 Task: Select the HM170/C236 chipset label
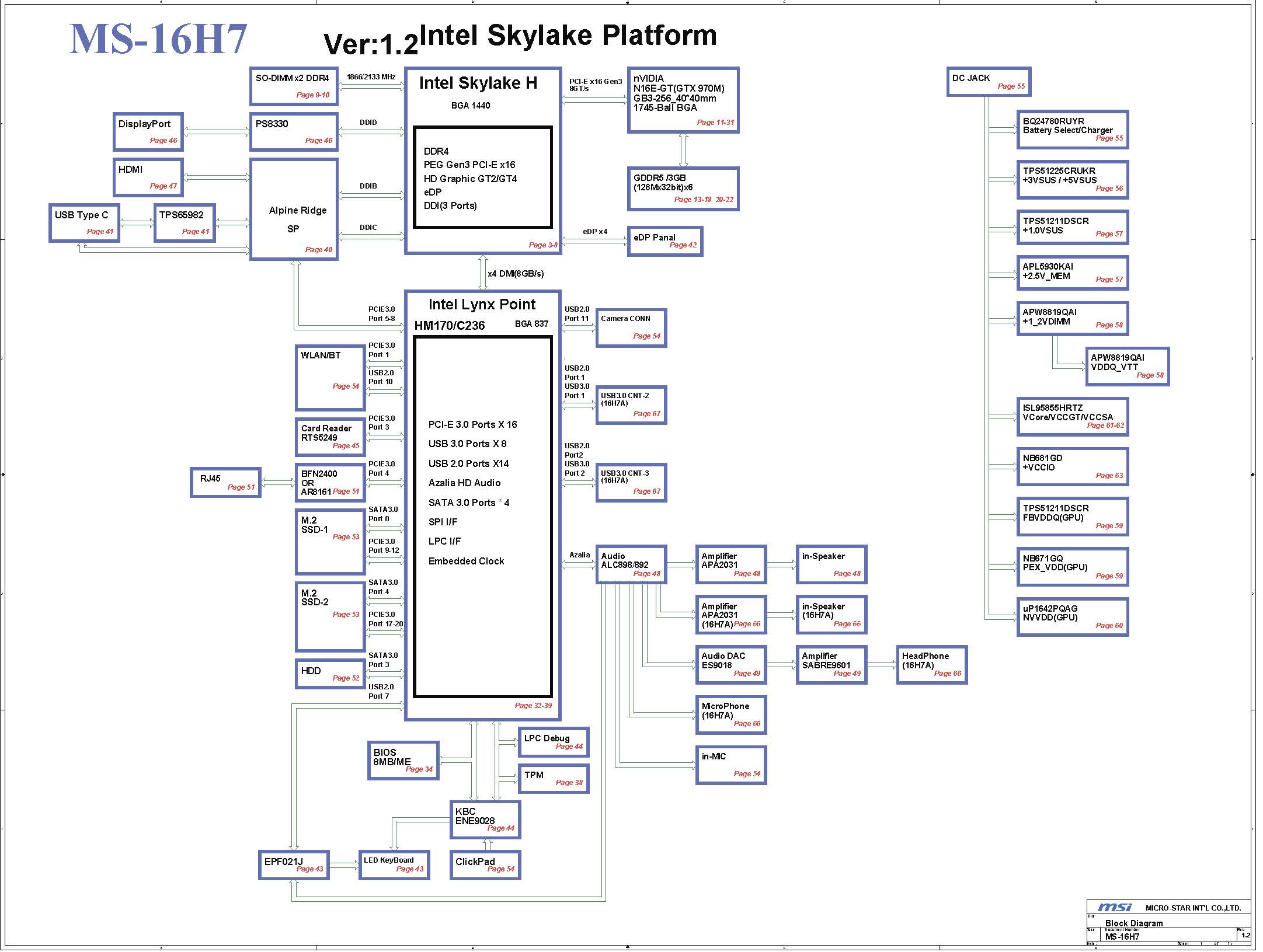click(450, 326)
